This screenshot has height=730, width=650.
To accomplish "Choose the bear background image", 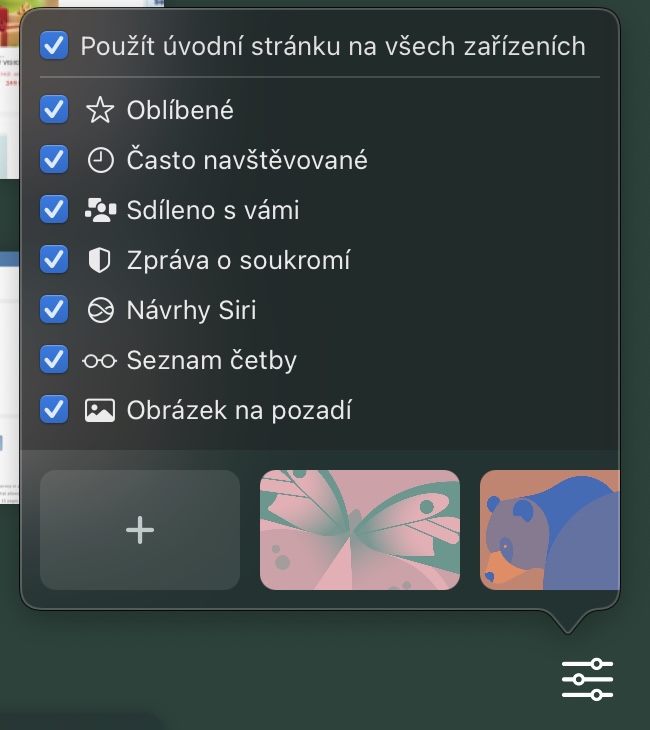I will [x=549, y=530].
